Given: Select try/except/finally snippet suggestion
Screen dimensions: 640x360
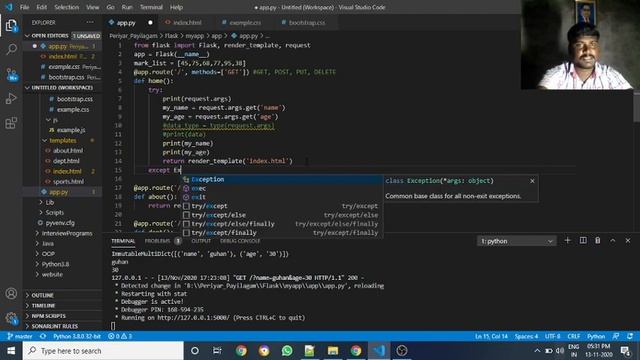Looking at the screenshot, I should click(x=282, y=233).
